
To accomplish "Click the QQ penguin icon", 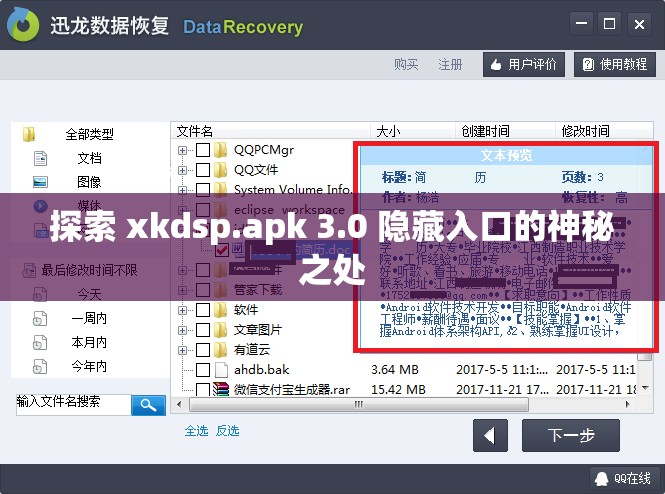I will (x=601, y=479).
